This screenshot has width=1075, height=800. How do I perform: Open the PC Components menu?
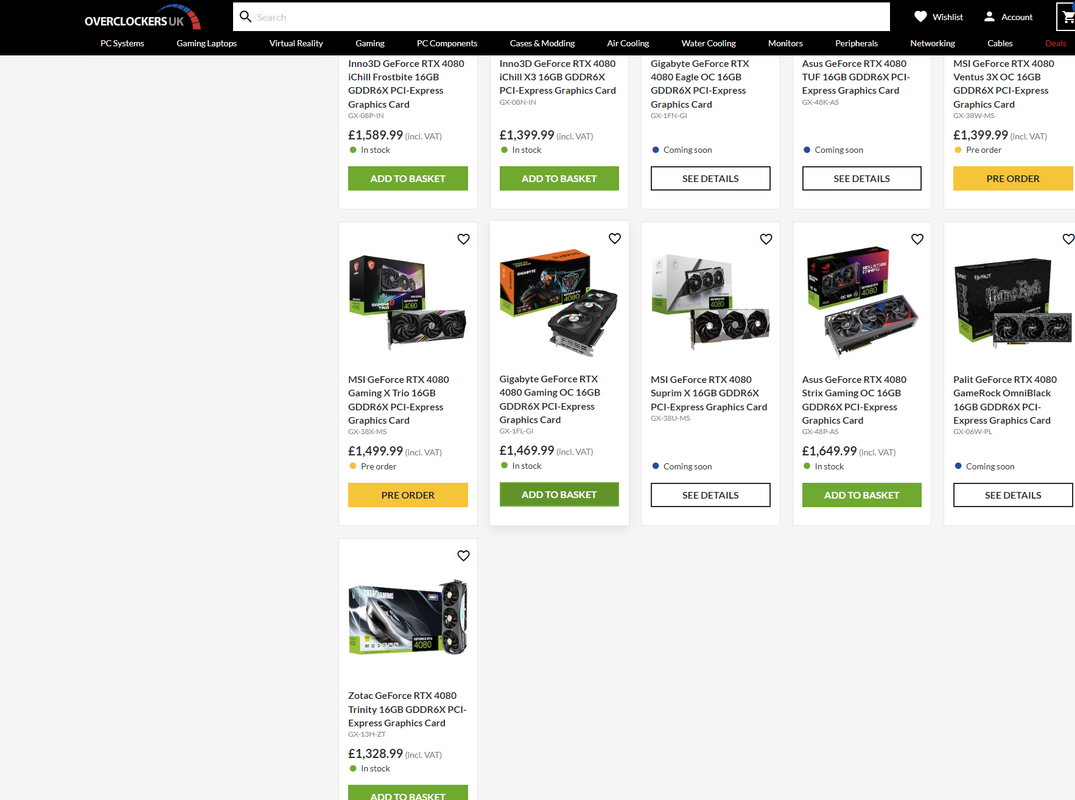point(447,43)
